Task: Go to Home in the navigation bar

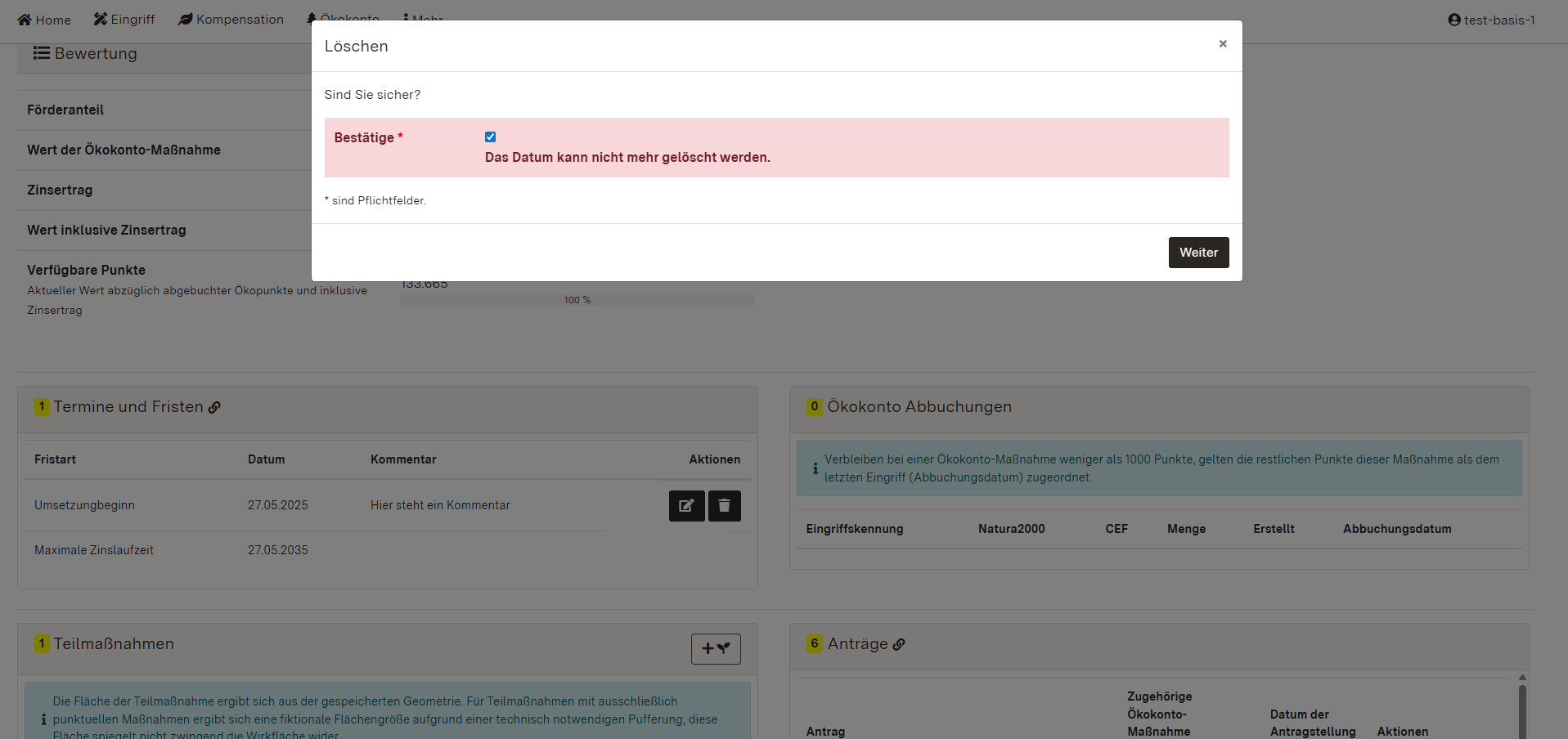Action: pos(44,20)
